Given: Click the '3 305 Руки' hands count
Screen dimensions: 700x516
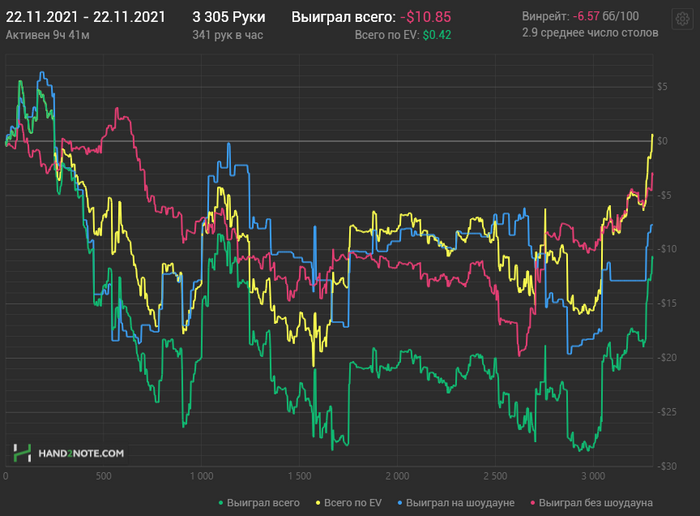Looking at the screenshot, I should (x=229, y=17).
